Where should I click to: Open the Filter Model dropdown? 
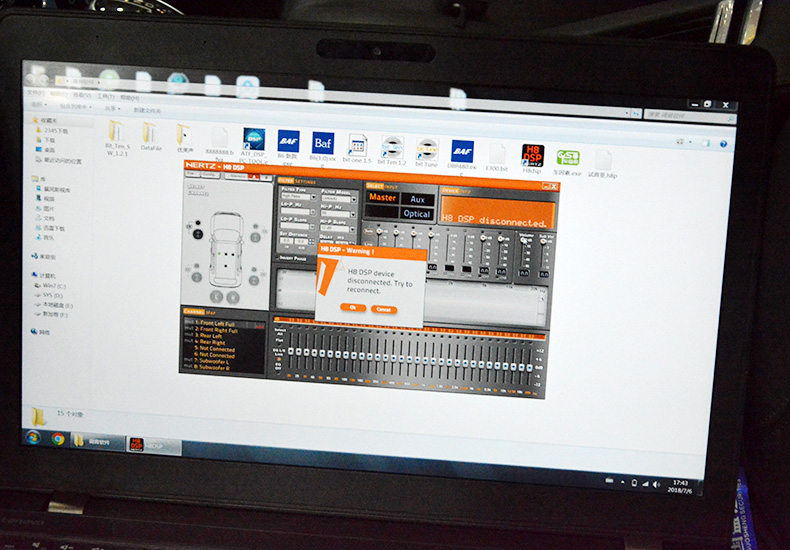point(336,198)
